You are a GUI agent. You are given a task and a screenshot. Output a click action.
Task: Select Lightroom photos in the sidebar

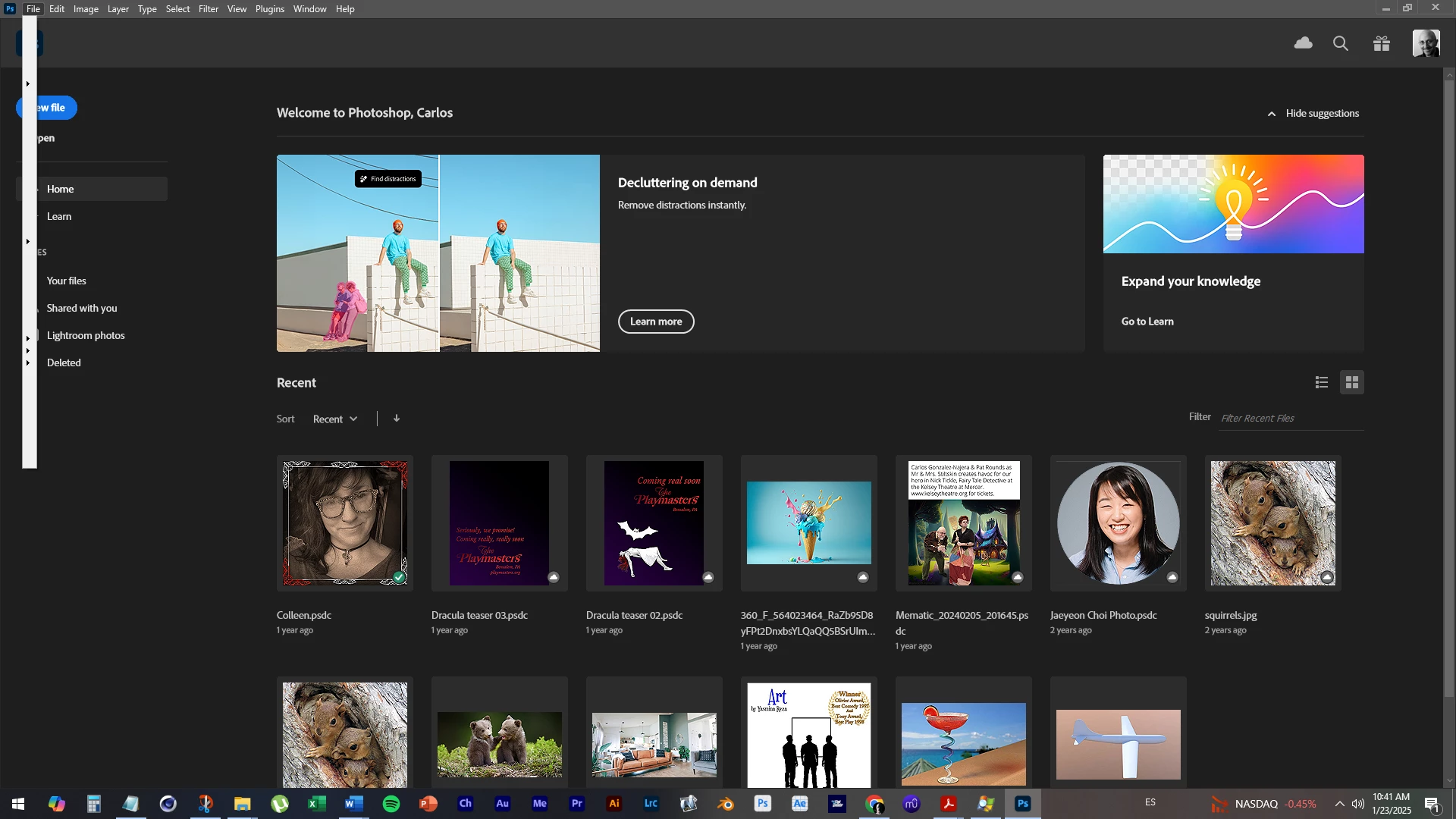86,335
